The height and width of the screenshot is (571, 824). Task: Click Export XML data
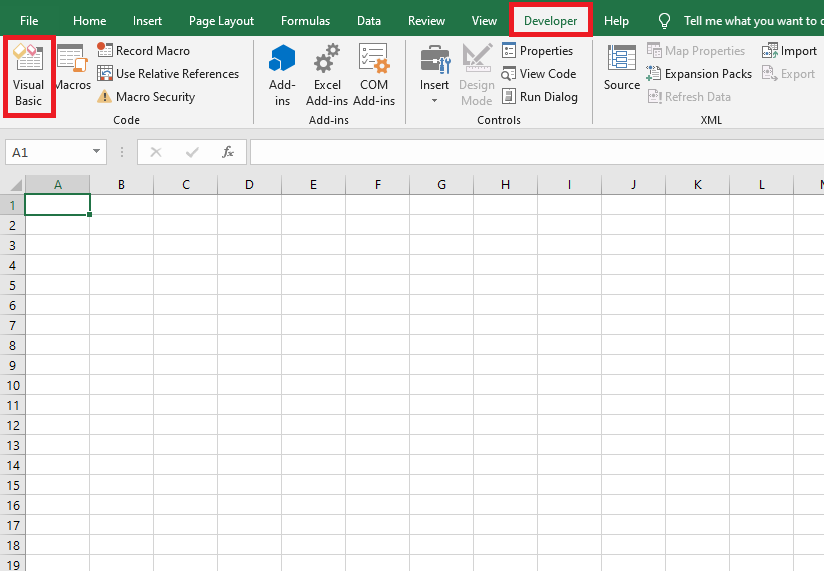[x=788, y=74]
